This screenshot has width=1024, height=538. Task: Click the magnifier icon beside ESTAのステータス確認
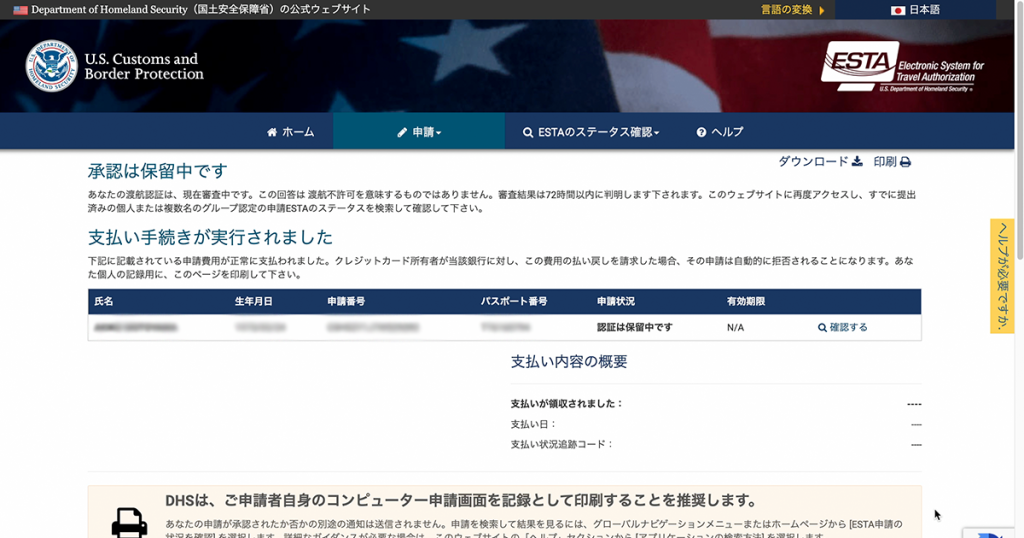[x=528, y=132]
